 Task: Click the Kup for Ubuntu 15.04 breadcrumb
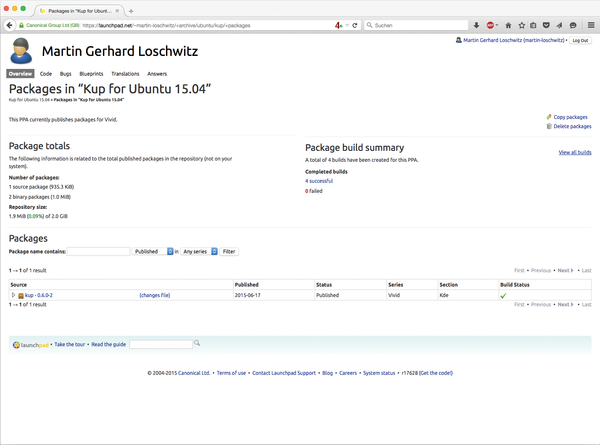click(x=29, y=100)
